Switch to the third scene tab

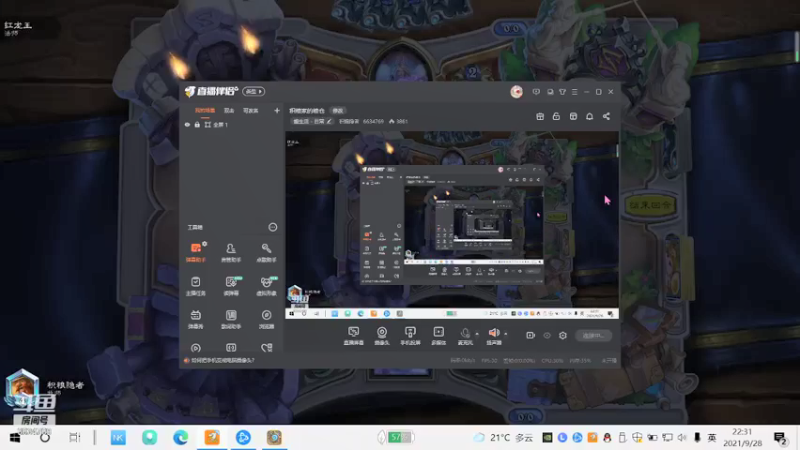(x=251, y=110)
